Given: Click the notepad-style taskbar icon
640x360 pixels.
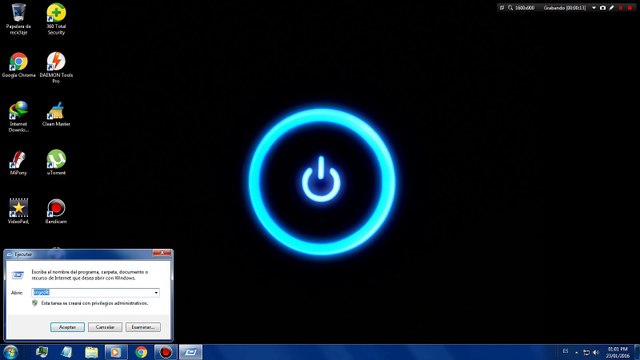Looking at the screenshot, I should tap(67, 352).
